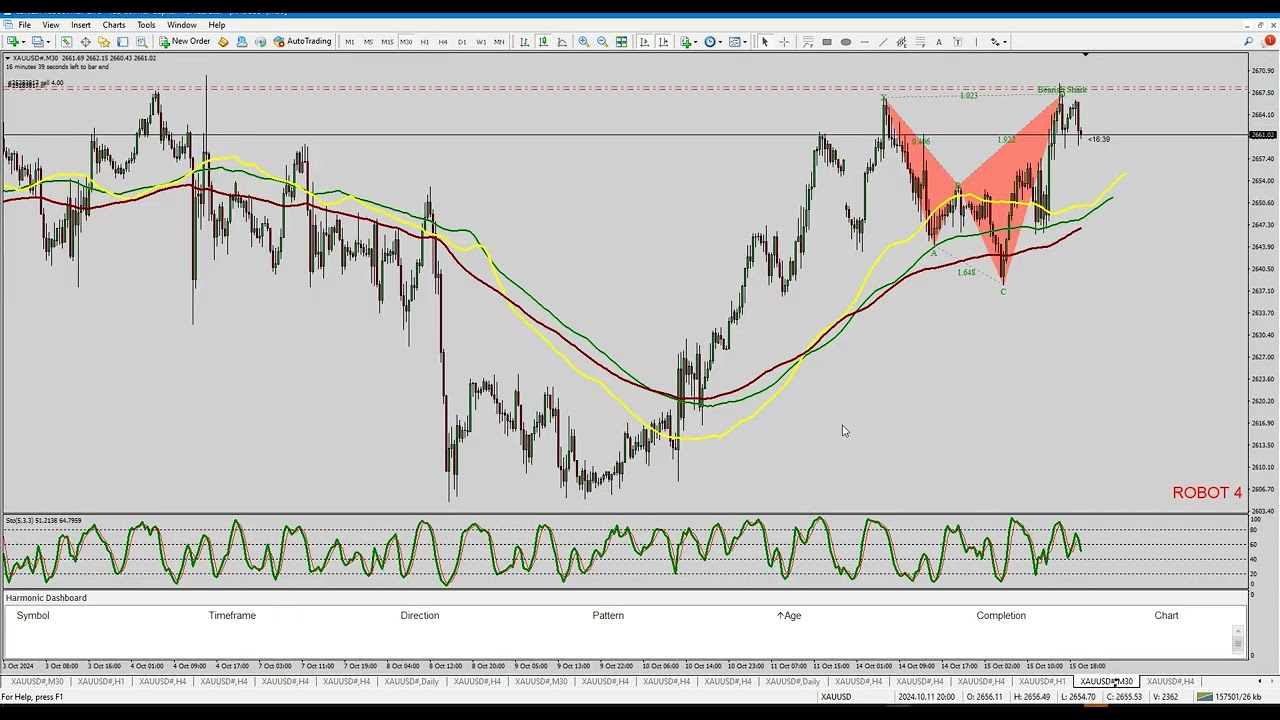Image resolution: width=1280 pixels, height=720 pixels.
Task: Enable chart auto scroll icon
Action: click(x=644, y=42)
